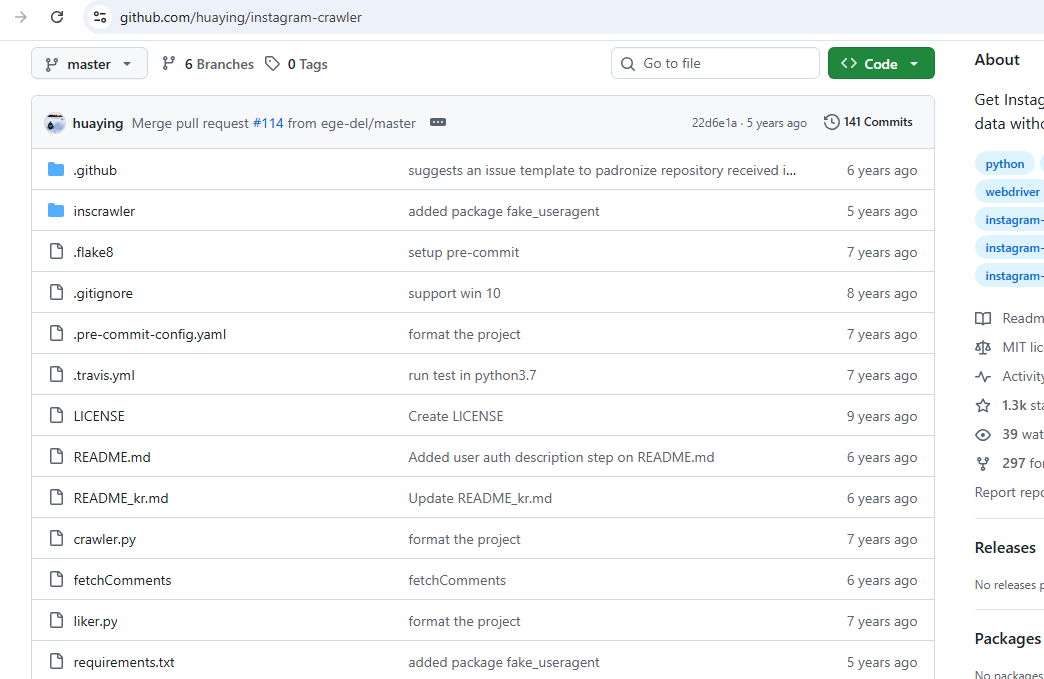Click the file icon beside README_kr.md
The image size is (1044, 679).
pos(57,497)
